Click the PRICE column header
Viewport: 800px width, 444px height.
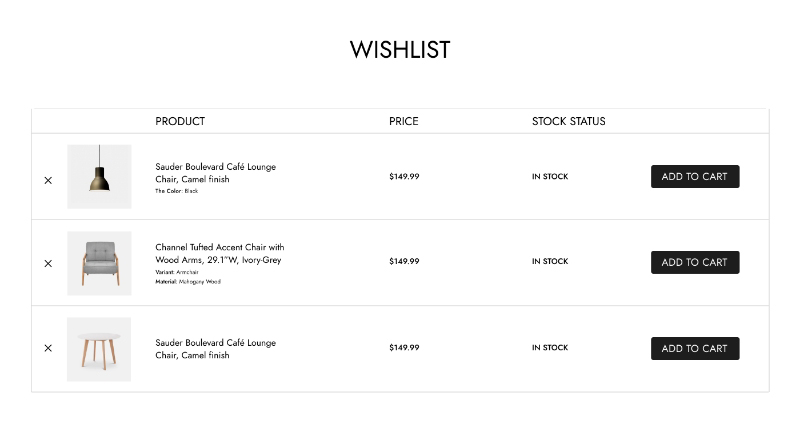pyautogui.click(x=404, y=121)
